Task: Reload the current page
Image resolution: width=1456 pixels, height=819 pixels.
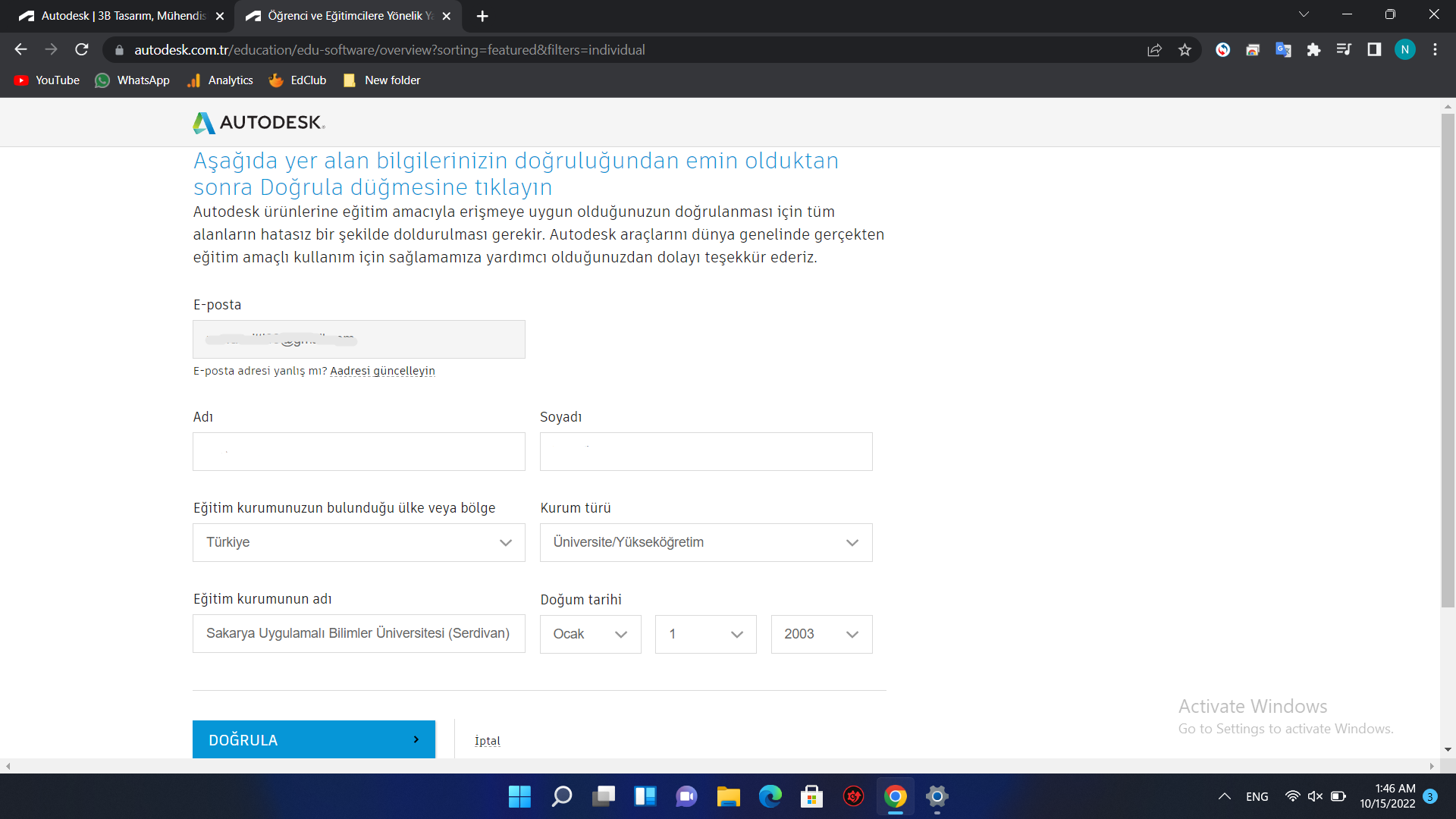Action: pyautogui.click(x=82, y=50)
